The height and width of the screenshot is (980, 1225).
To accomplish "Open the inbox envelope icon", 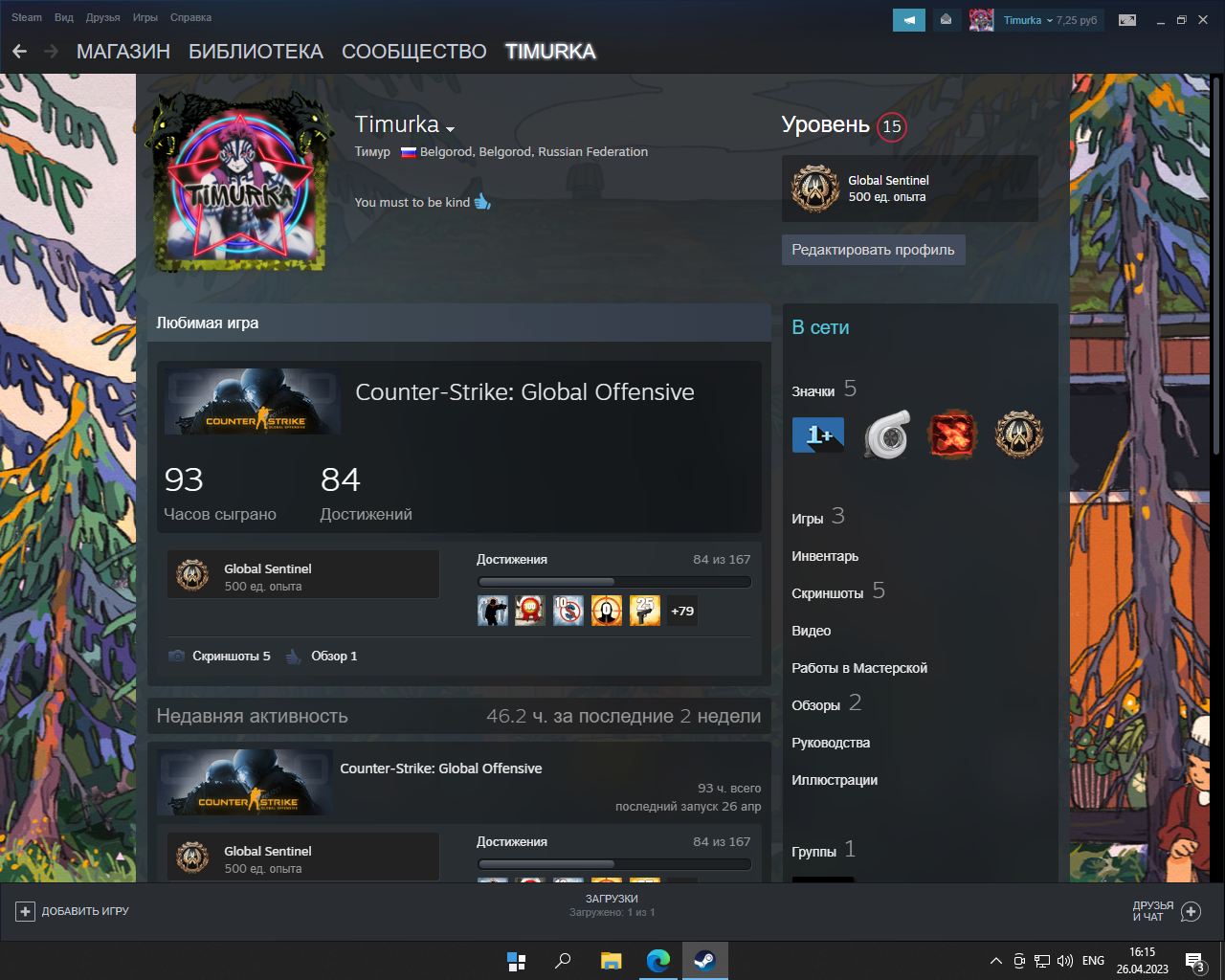I will [946, 20].
